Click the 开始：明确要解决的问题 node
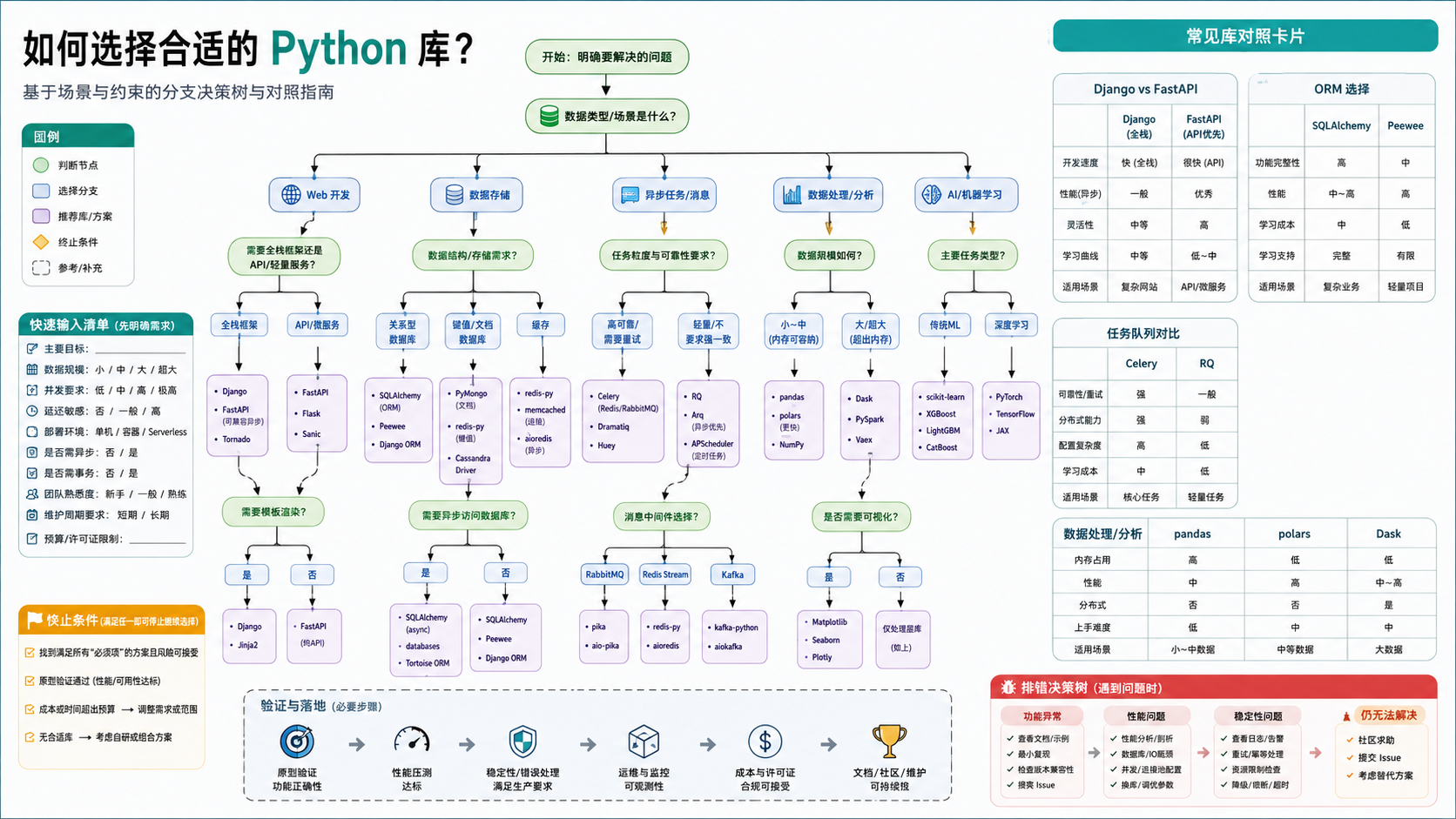The width and height of the screenshot is (1456, 819). coord(607,57)
